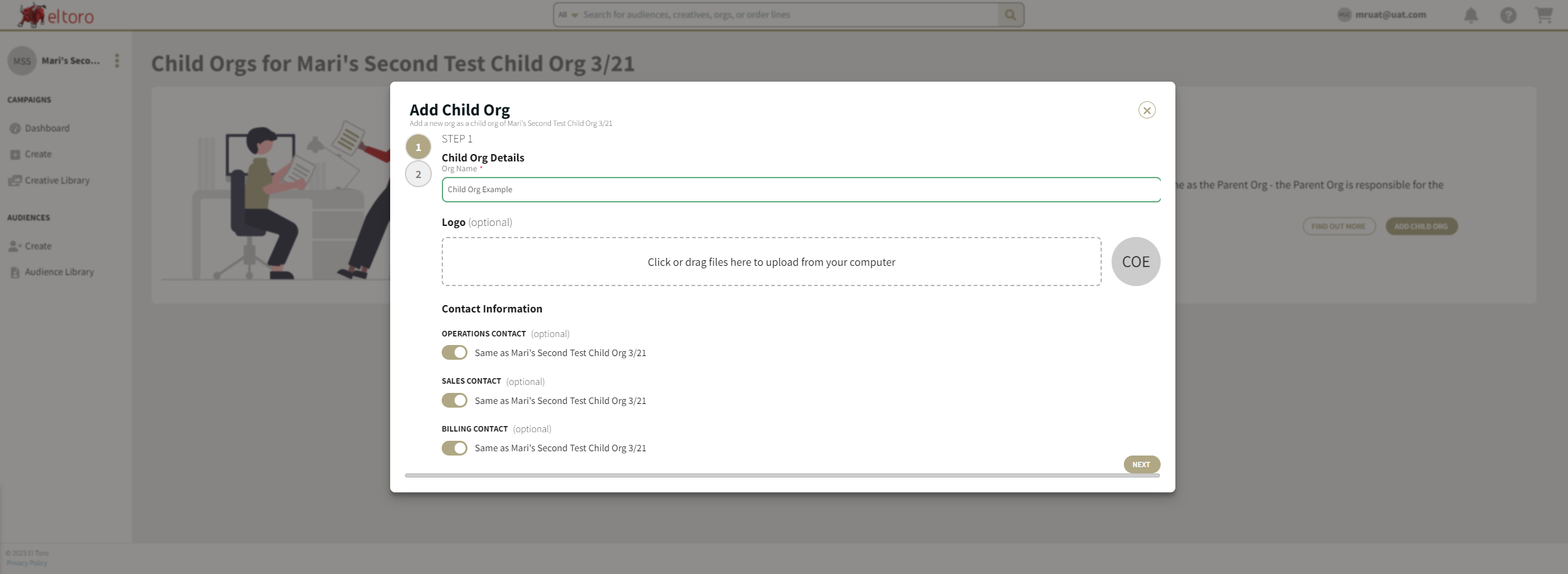
Task: Select step 2 in the wizard
Action: tap(418, 174)
